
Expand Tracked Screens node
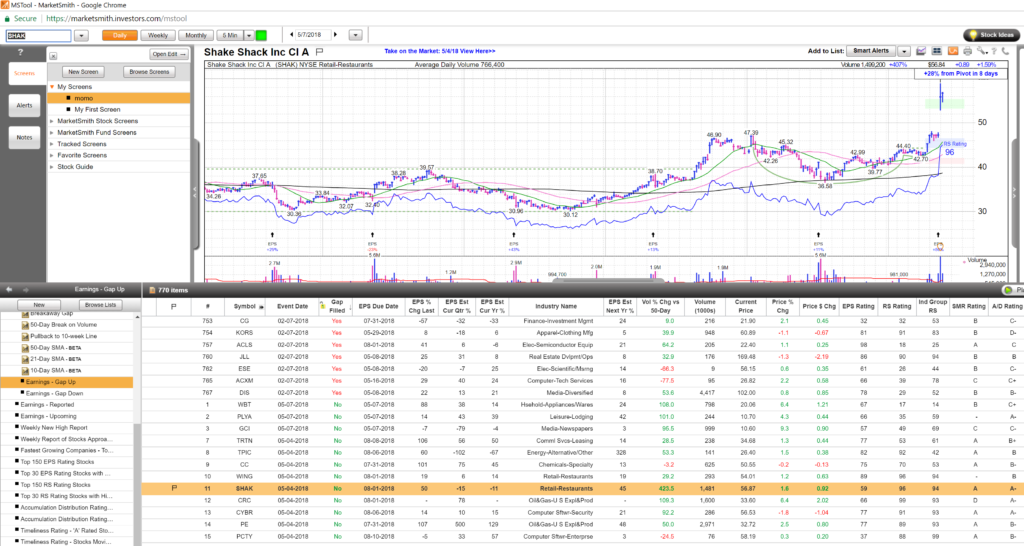[x=52, y=144]
